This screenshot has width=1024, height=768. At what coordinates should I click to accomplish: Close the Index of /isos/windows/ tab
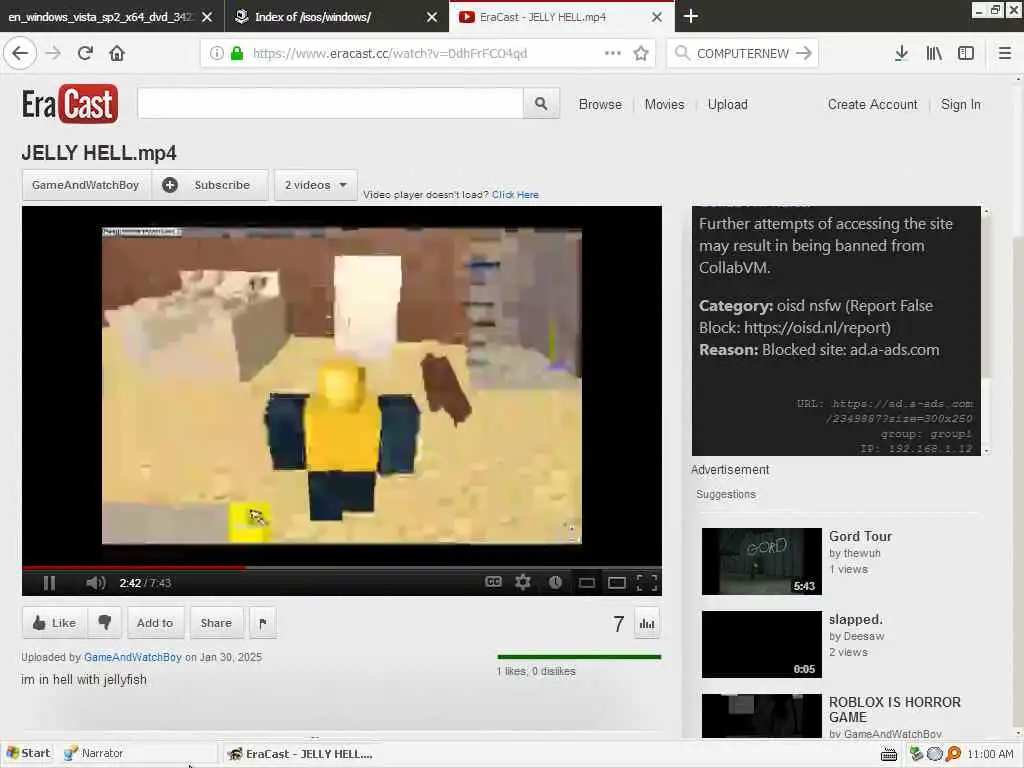point(432,17)
